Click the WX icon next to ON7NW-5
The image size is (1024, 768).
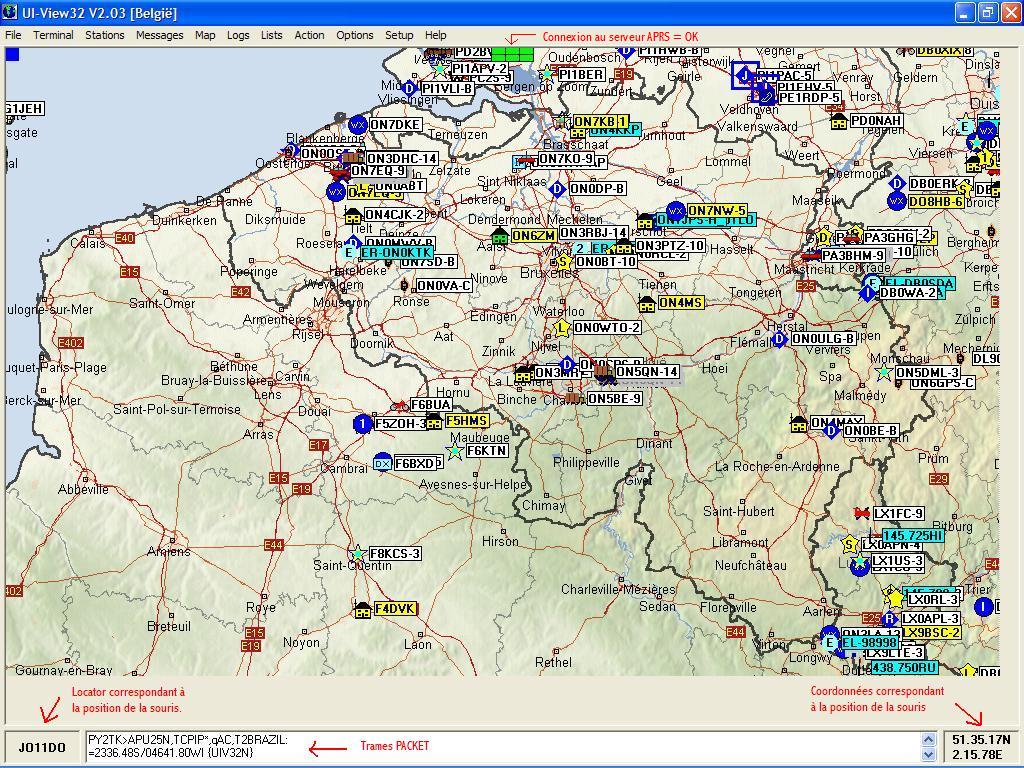[676, 210]
